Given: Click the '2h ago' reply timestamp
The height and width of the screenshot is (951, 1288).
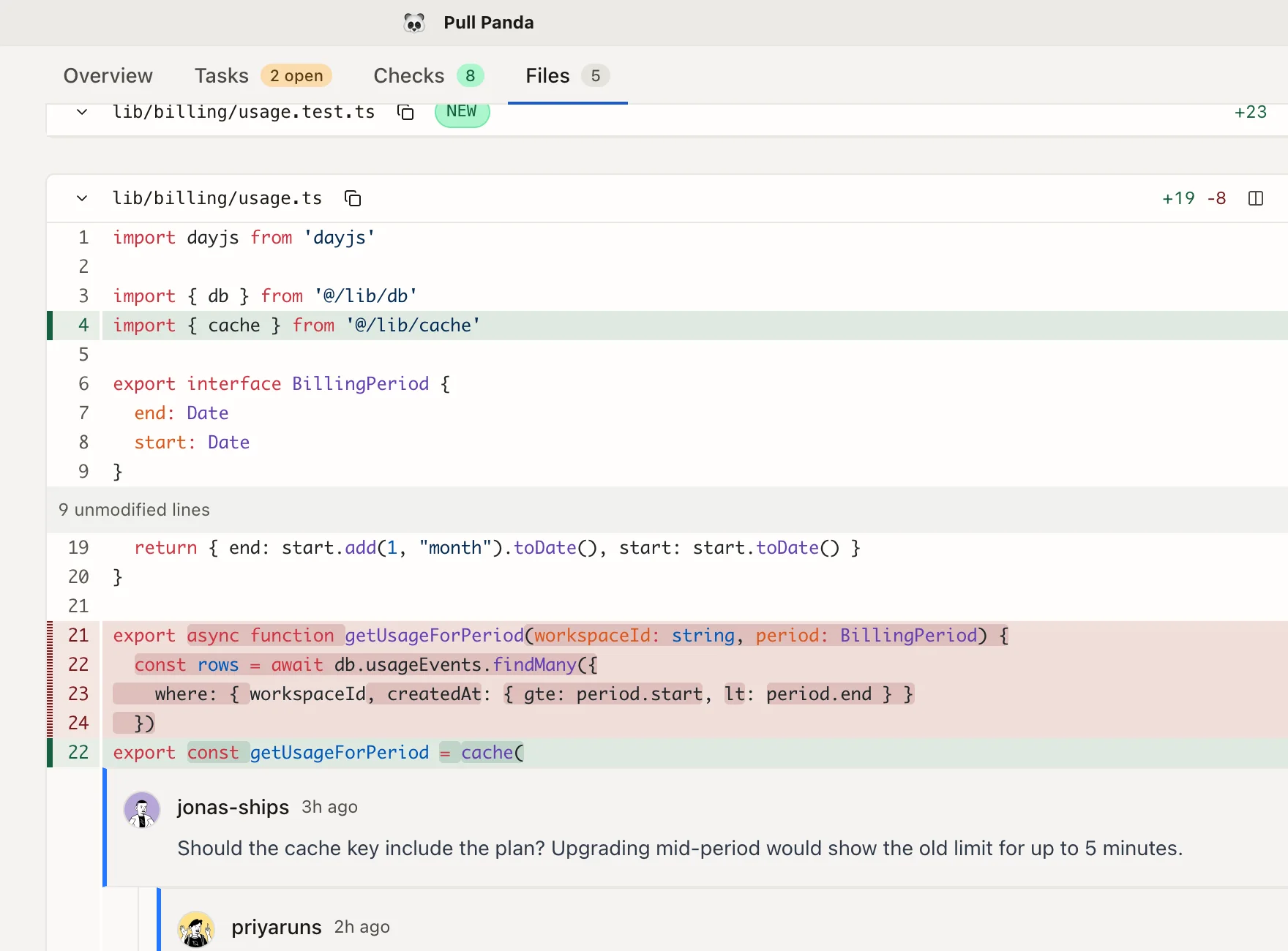Looking at the screenshot, I should coord(362,927).
